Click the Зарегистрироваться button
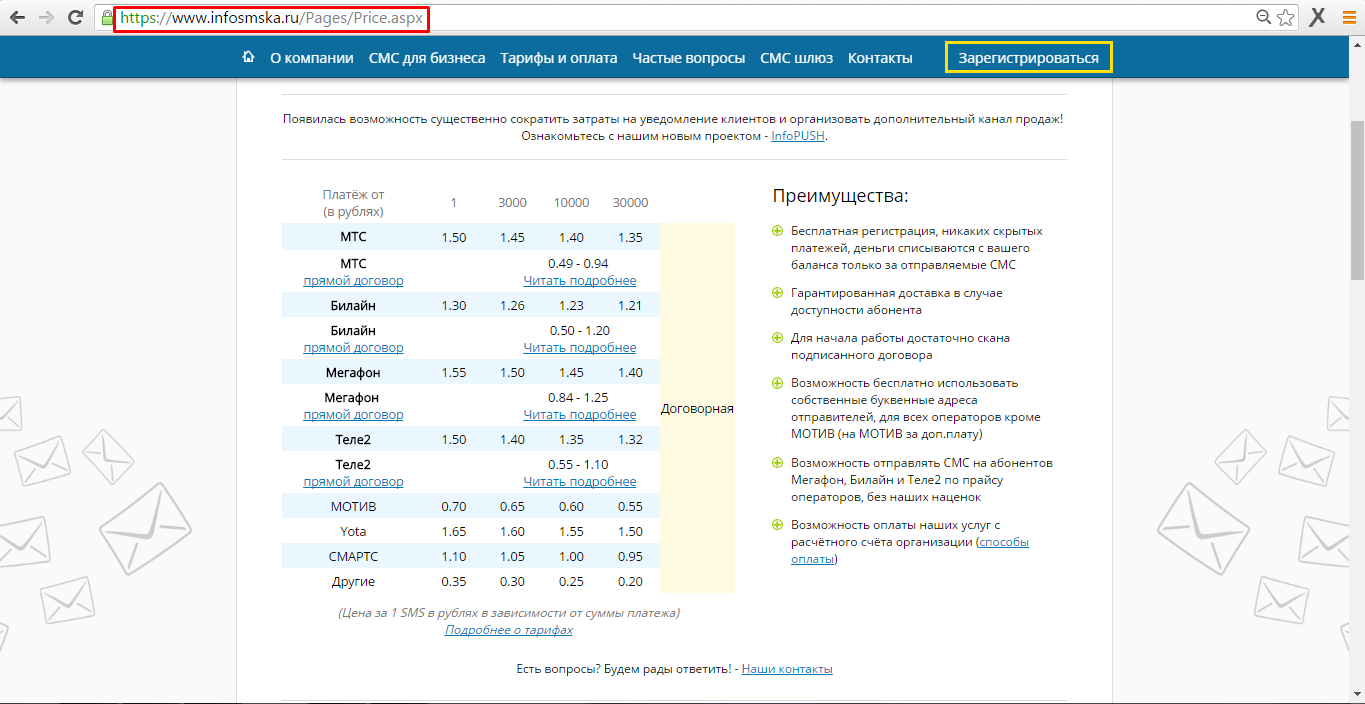The image size is (1365, 704). click(x=1028, y=58)
